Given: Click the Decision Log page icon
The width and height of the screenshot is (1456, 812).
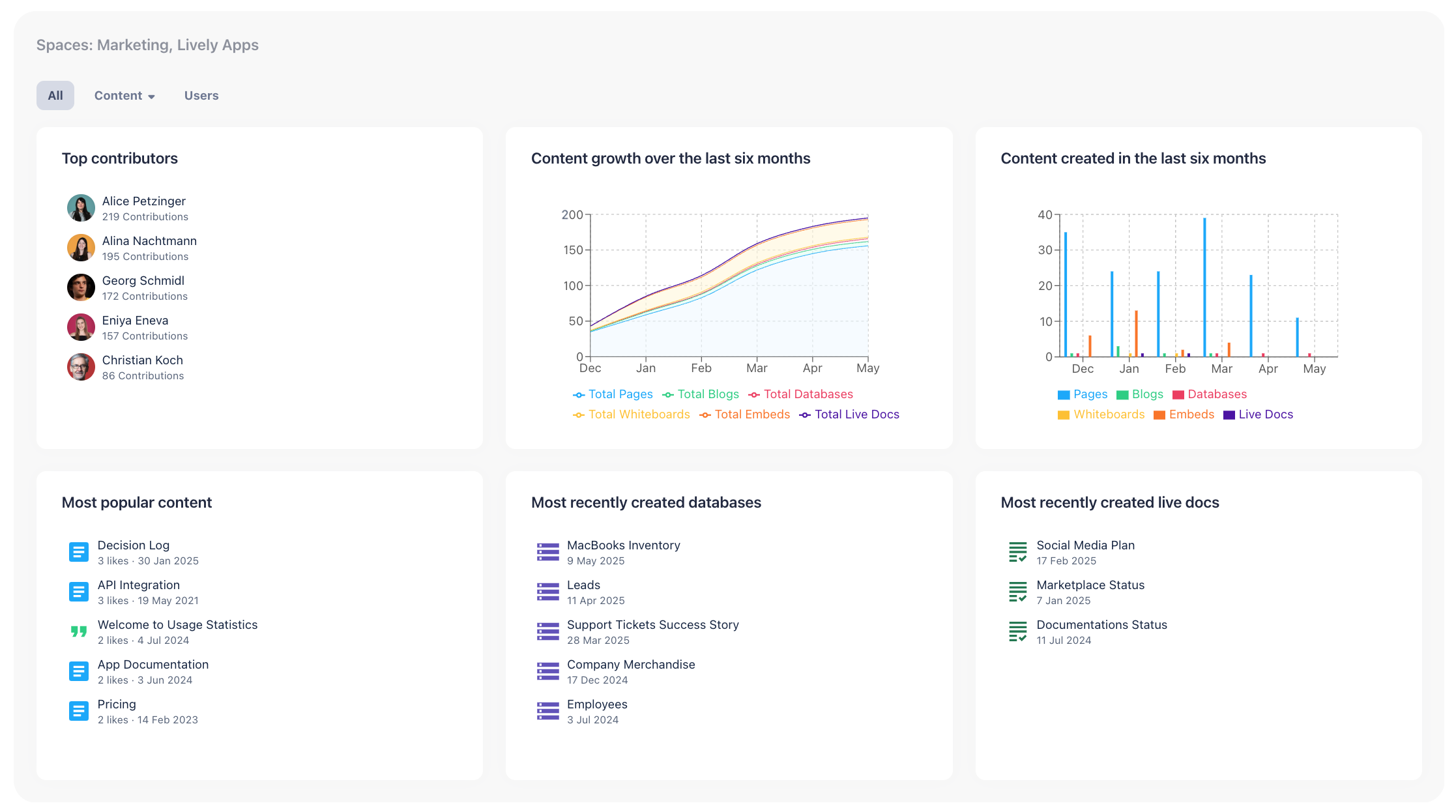Looking at the screenshot, I should [x=79, y=551].
